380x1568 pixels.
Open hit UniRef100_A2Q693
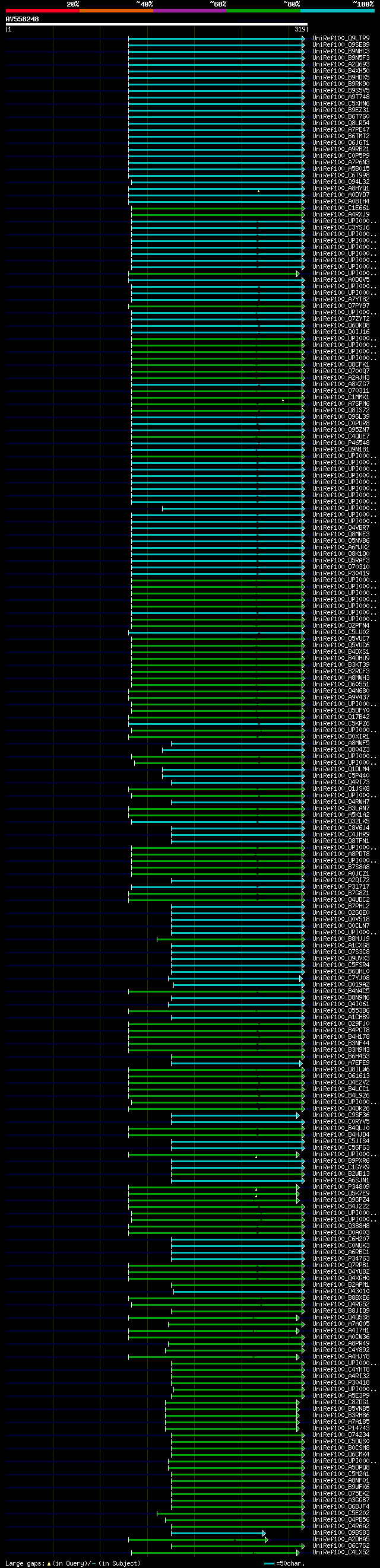[340, 65]
